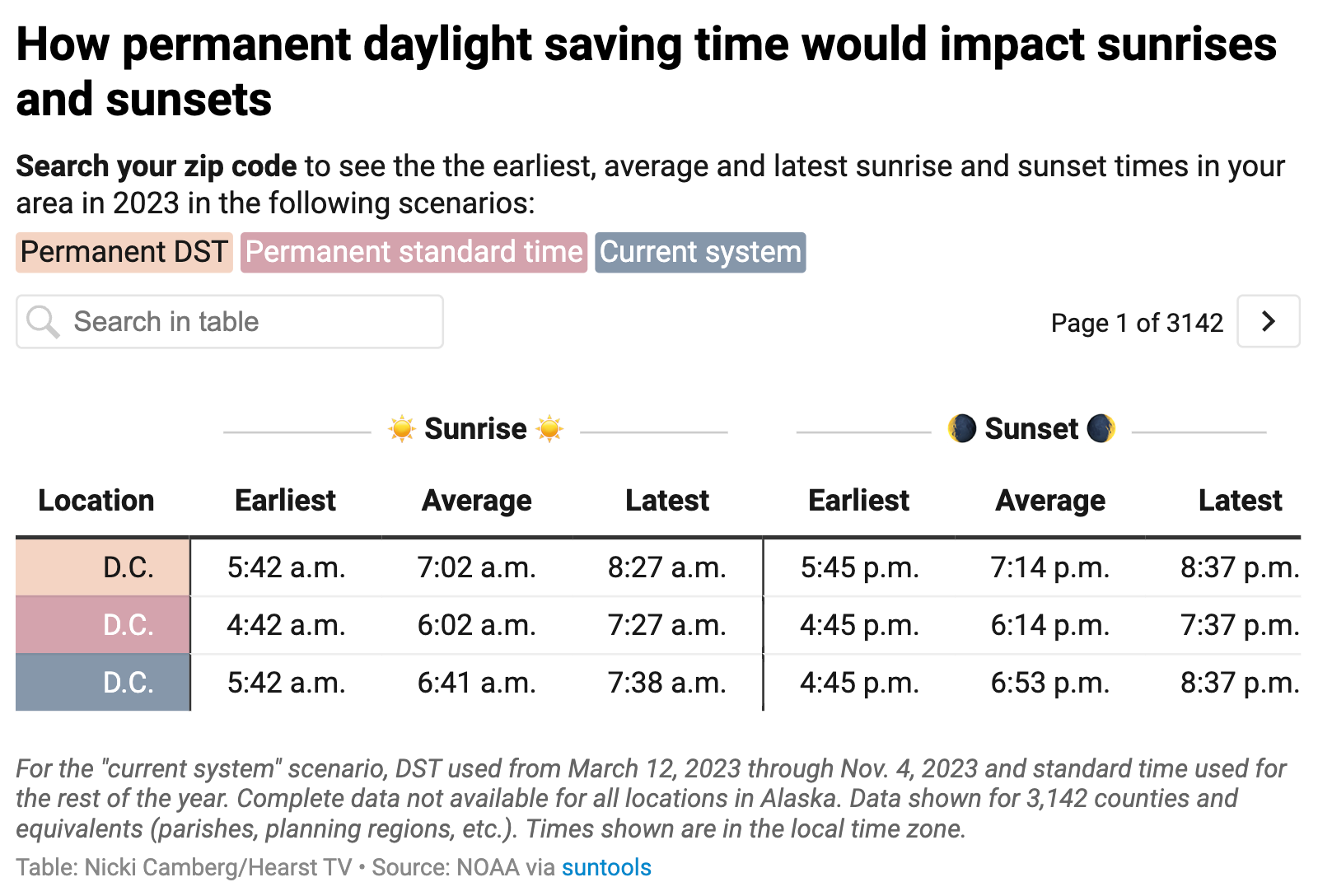
Task: Click the sun icon left of Sunrise
Action: [x=402, y=429]
